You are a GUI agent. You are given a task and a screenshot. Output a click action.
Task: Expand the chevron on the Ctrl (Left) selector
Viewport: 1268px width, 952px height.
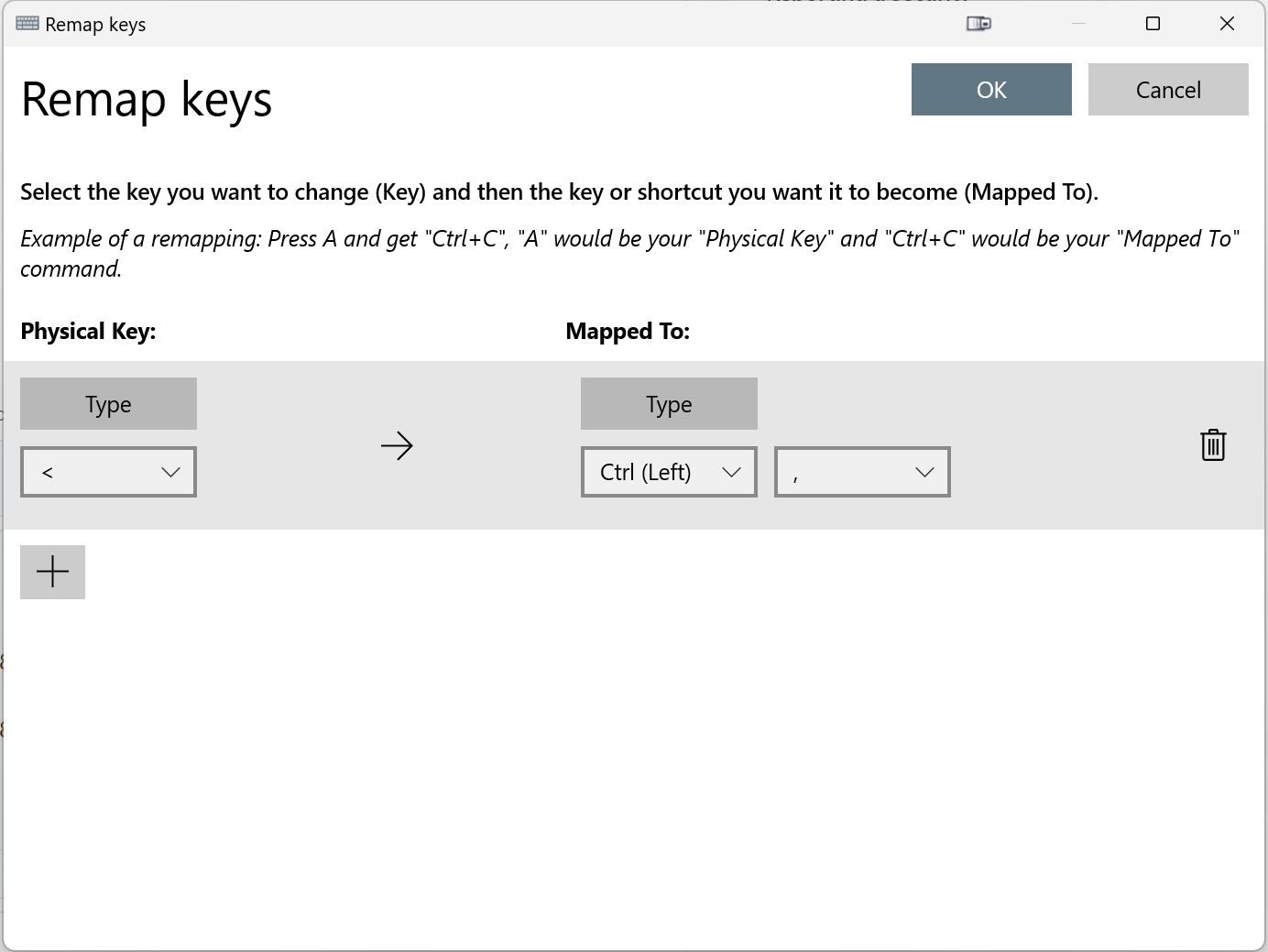click(x=731, y=471)
